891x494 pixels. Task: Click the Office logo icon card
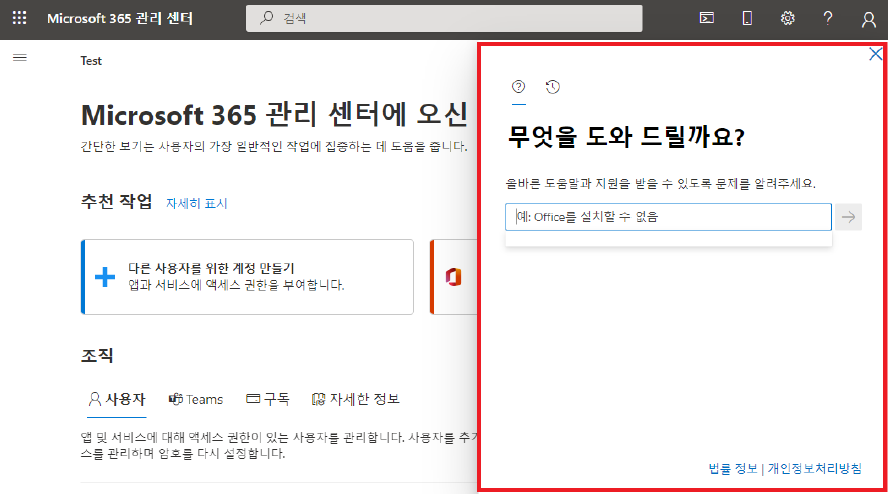point(453,277)
